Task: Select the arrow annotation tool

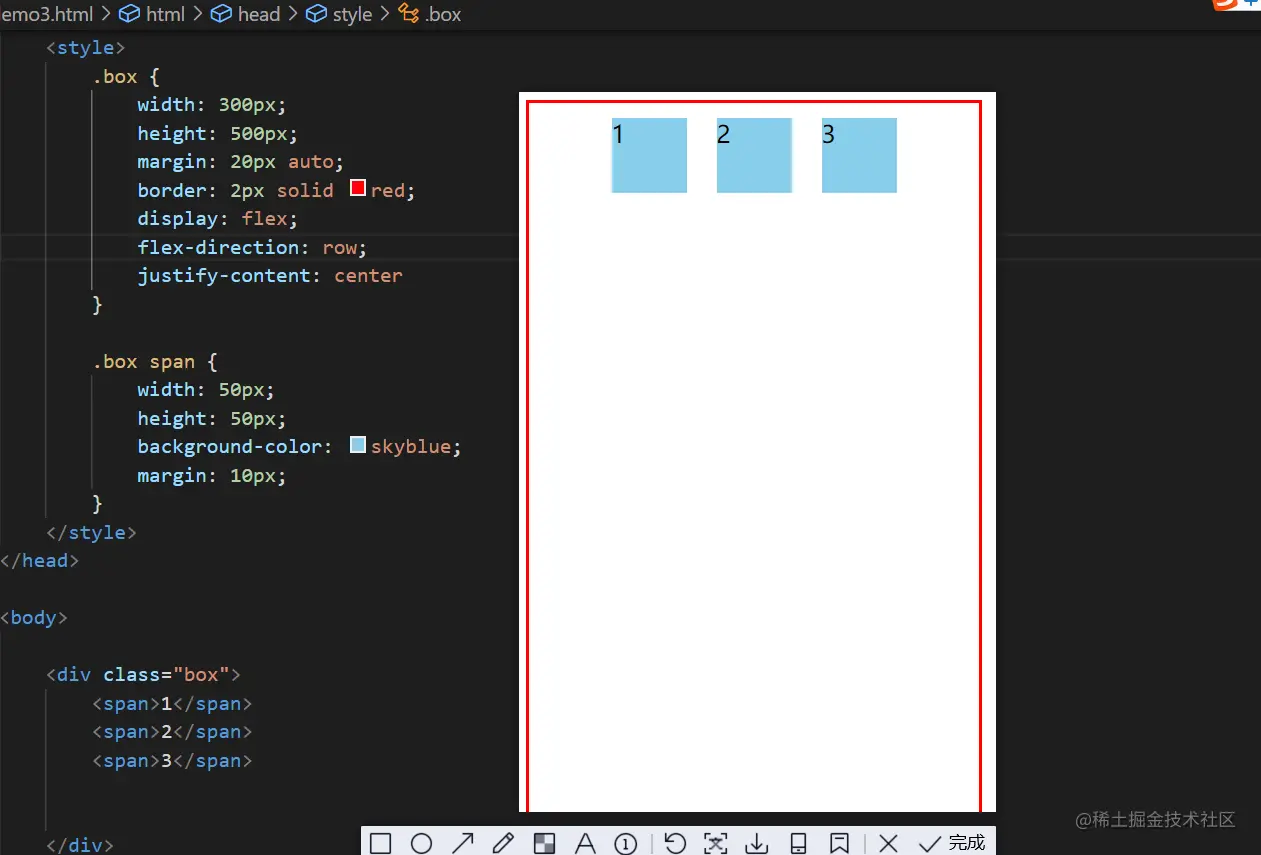Action: pyautogui.click(x=462, y=843)
